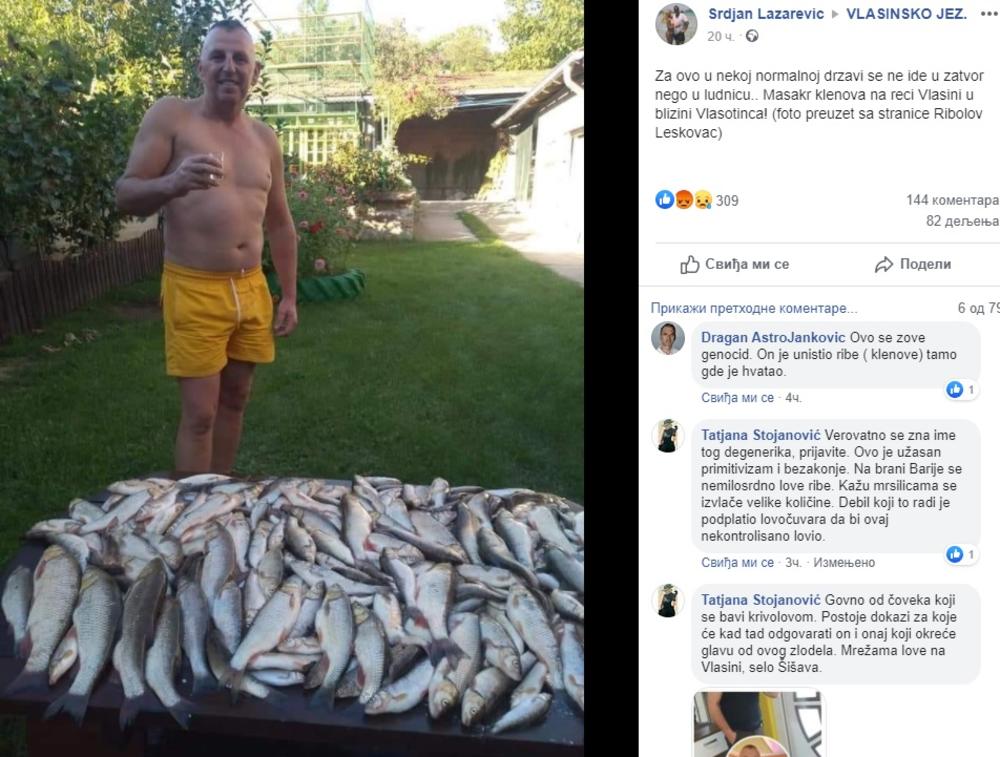Click the angry reaction icon in the reactions summary
This screenshot has width=1000, height=757.
pyautogui.click(x=684, y=200)
